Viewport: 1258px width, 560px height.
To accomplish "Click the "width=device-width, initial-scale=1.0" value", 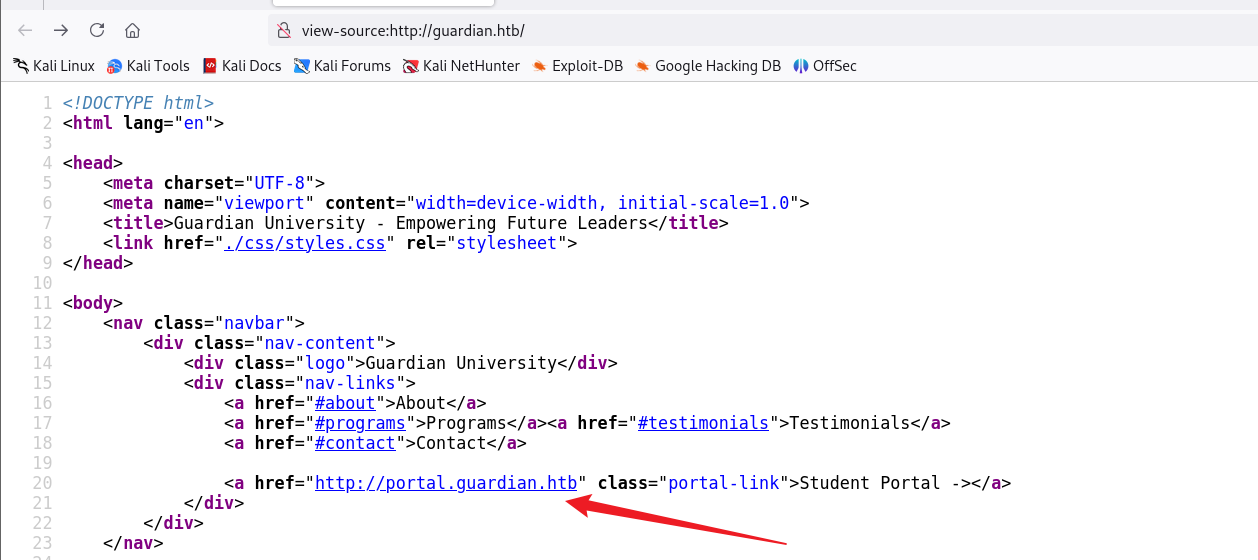I will 603,203.
